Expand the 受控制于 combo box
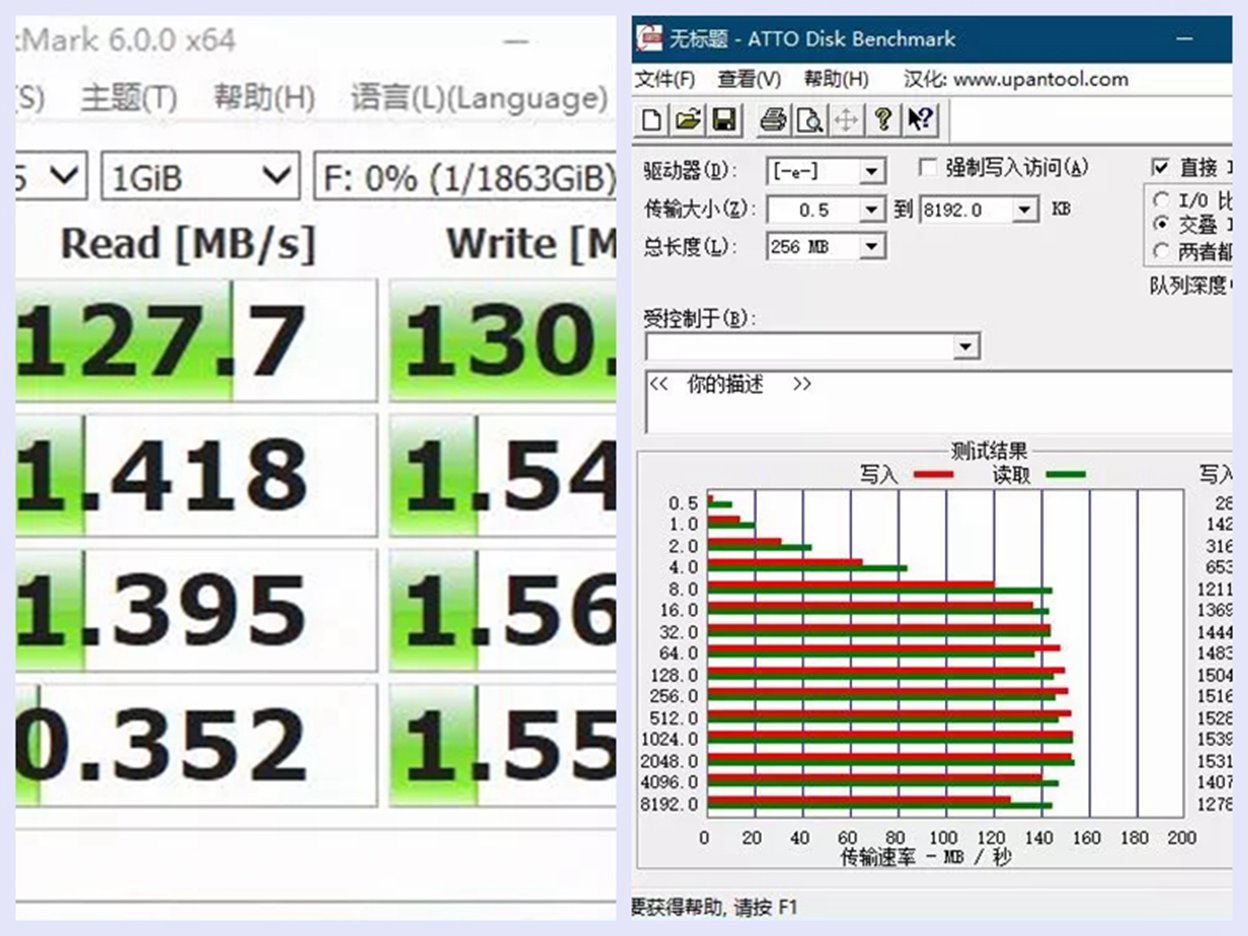This screenshot has width=1248, height=936. click(966, 347)
